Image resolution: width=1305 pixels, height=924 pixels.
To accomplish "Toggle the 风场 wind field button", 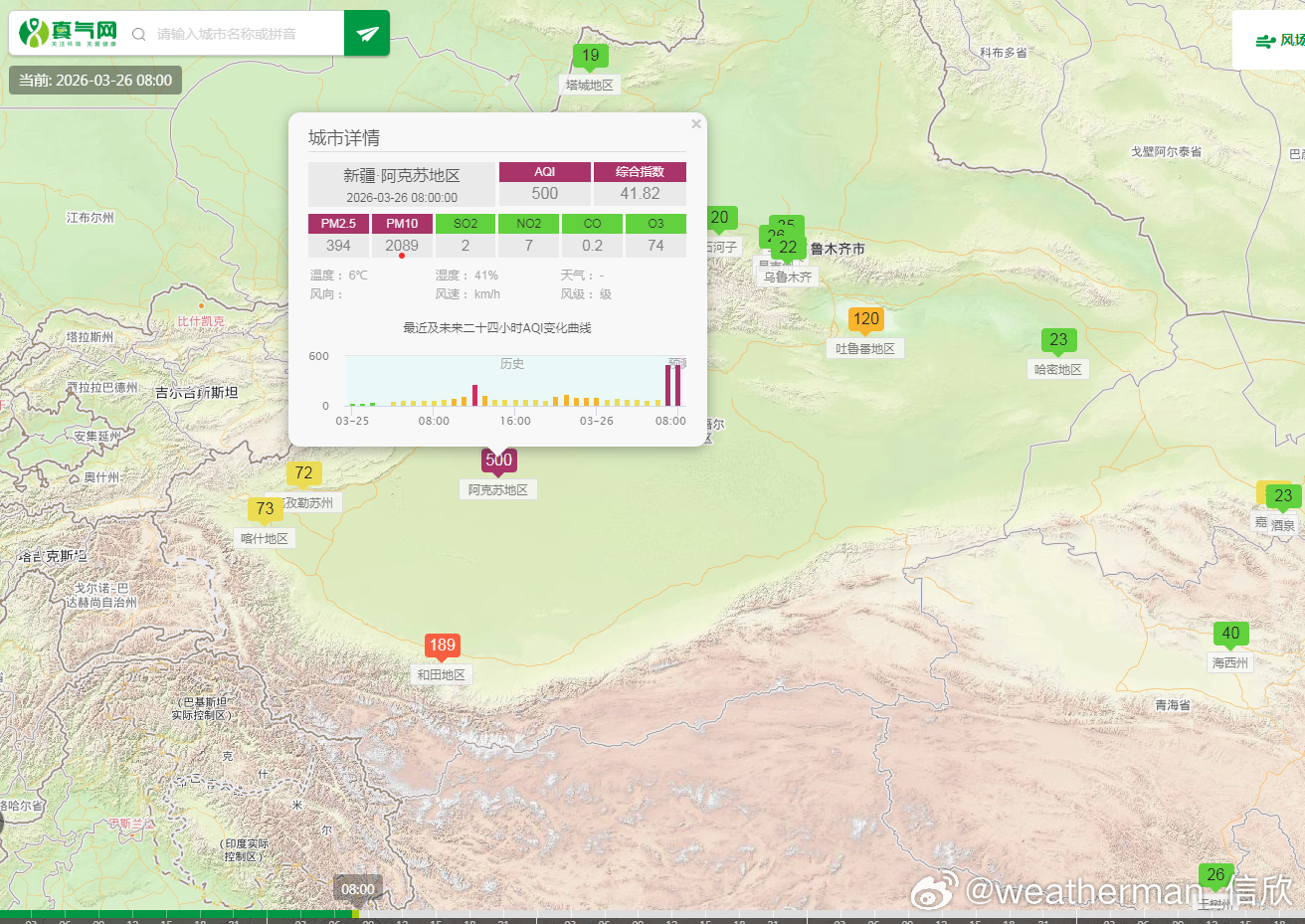I will (1279, 41).
